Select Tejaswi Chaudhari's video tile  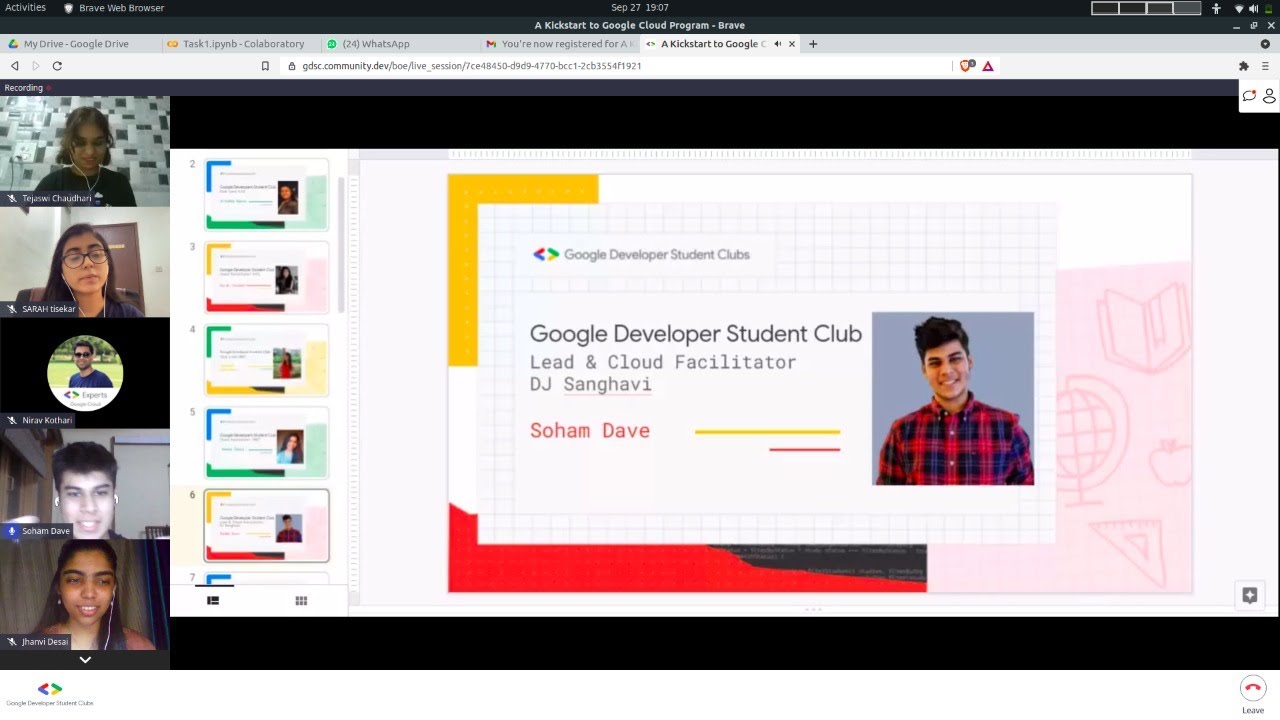[x=85, y=151]
